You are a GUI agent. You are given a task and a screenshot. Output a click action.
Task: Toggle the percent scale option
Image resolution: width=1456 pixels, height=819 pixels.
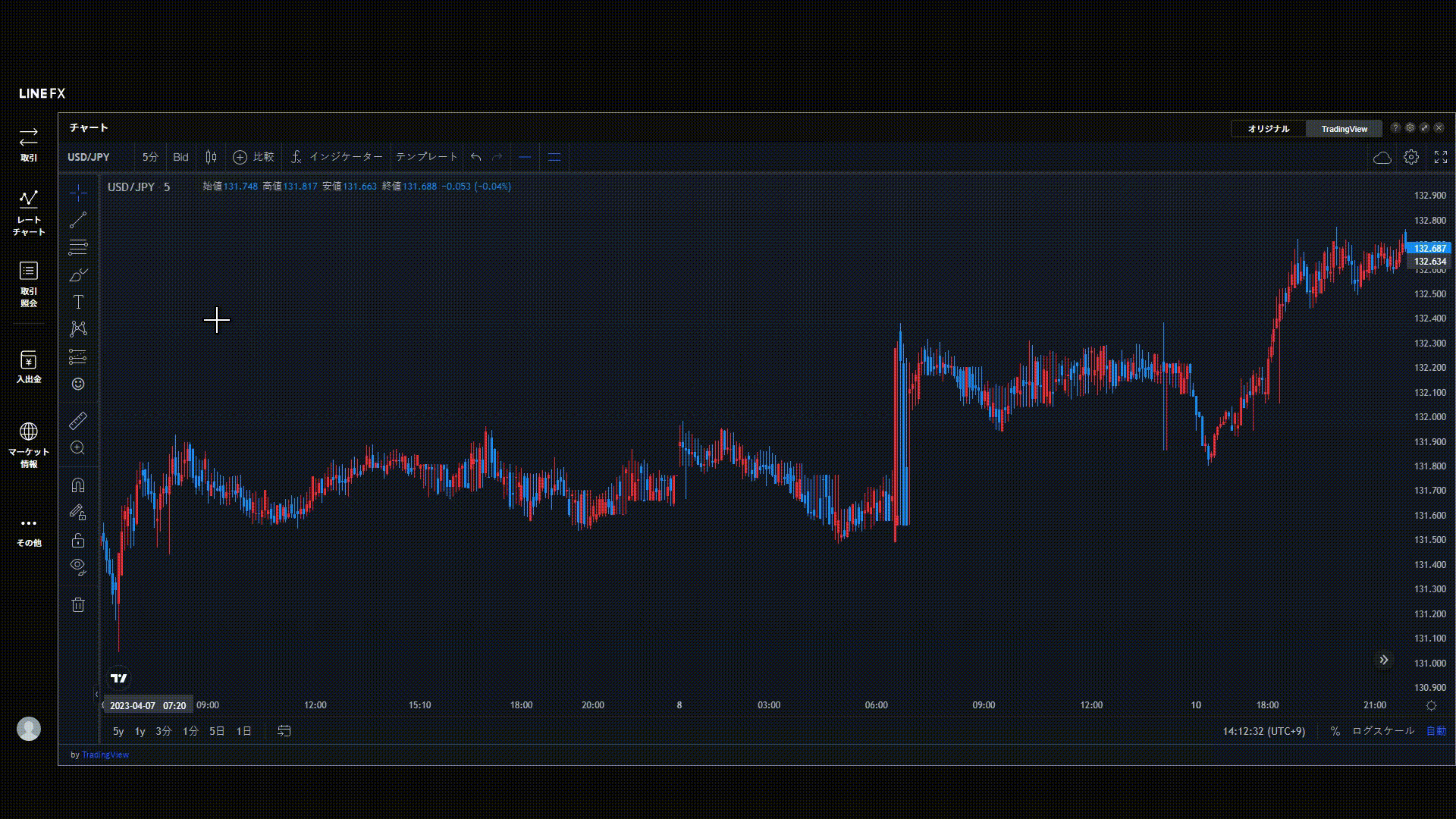(1335, 731)
